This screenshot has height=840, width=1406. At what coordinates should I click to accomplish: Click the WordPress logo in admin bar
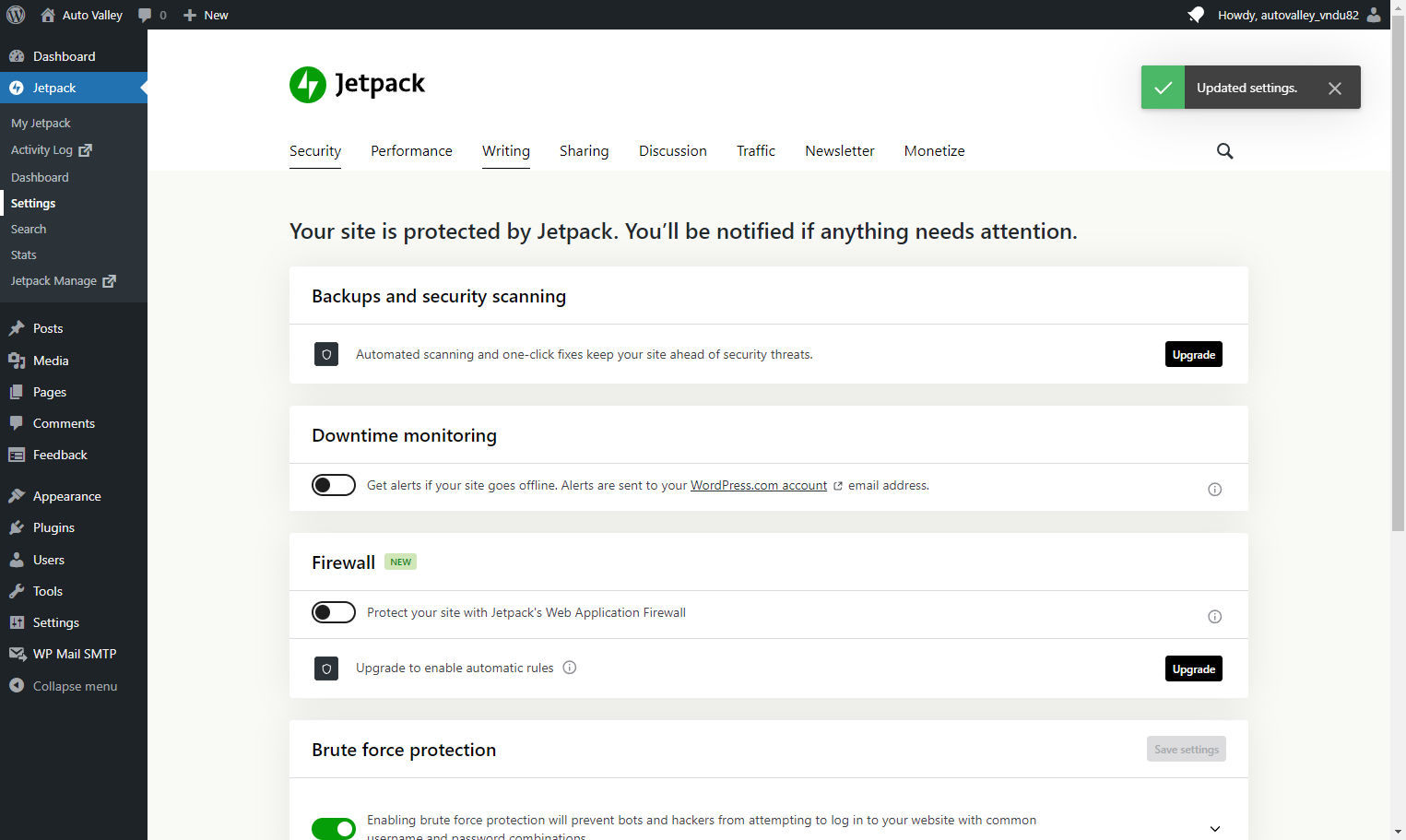[16, 15]
